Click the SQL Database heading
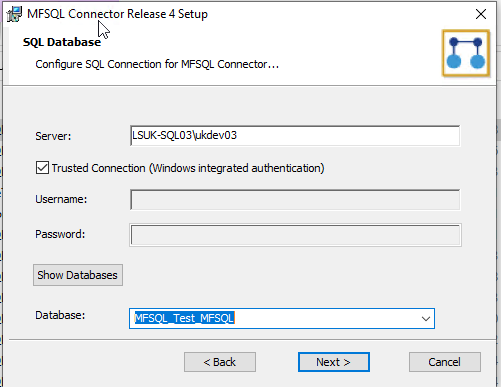 click(x=62, y=42)
